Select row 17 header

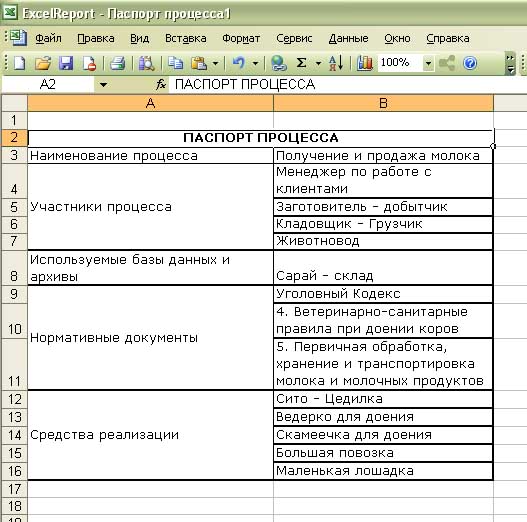[x=14, y=489]
